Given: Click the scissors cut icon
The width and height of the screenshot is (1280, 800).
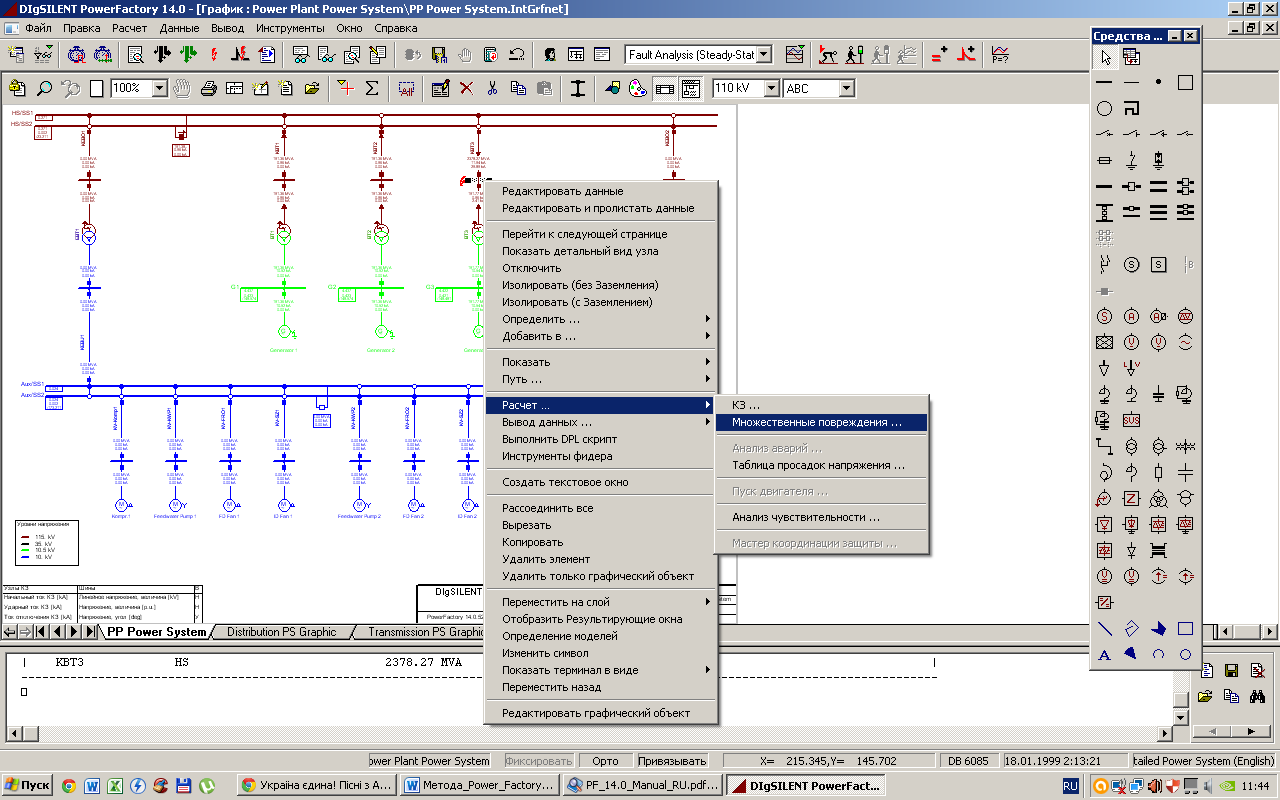Looking at the screenshot, I should [492, 88].
